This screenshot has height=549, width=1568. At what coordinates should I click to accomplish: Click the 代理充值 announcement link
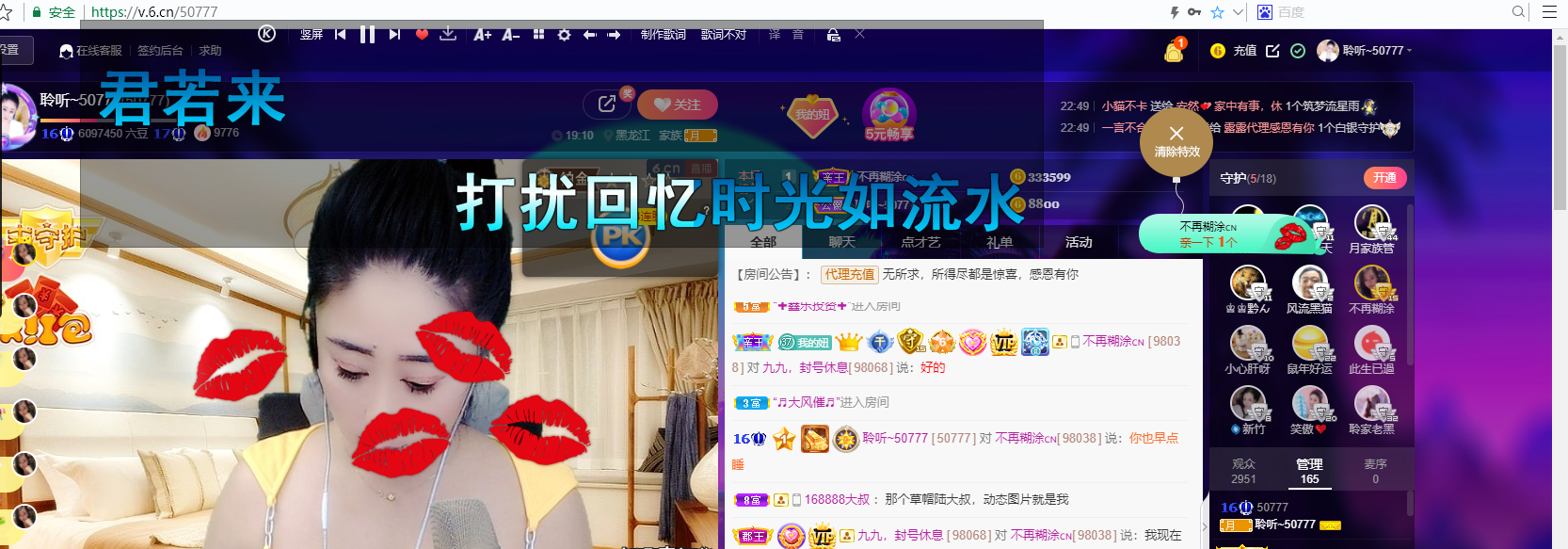coord(850,274)
